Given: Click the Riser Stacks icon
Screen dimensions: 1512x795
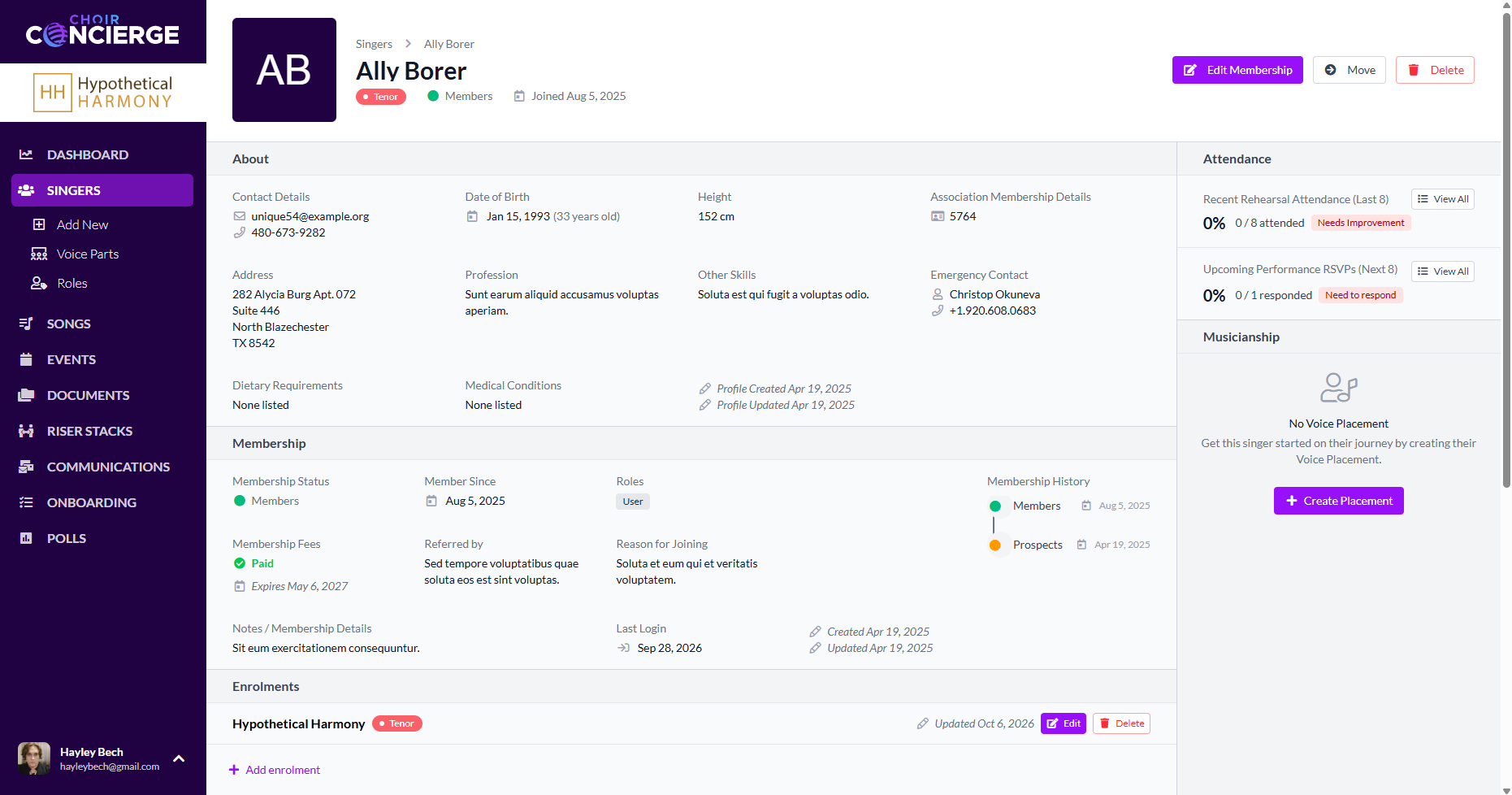Looking at the screenshot, I should (x=26, y=431).
